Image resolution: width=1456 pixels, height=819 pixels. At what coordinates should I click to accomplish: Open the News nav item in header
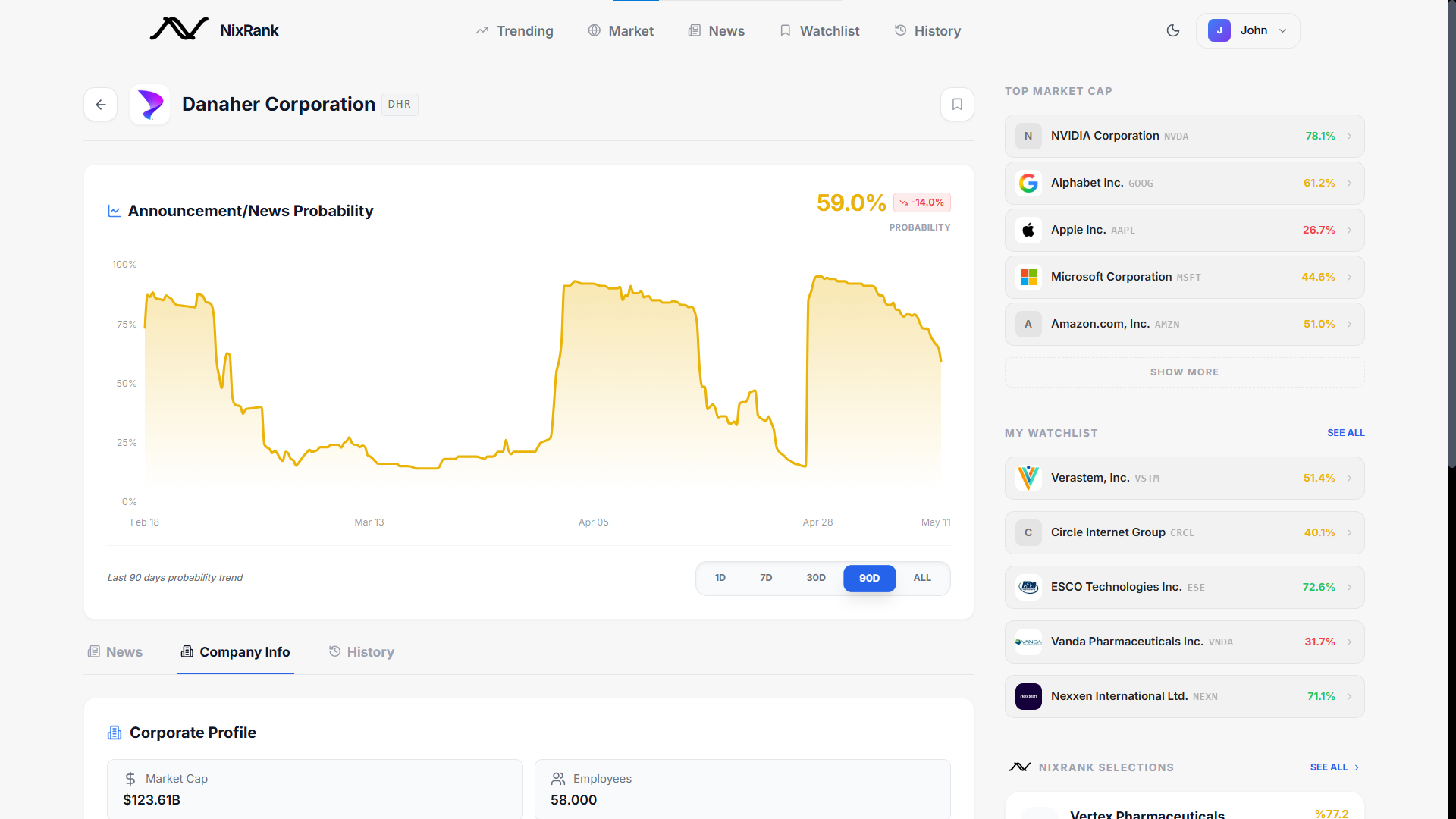coord(716,30)
